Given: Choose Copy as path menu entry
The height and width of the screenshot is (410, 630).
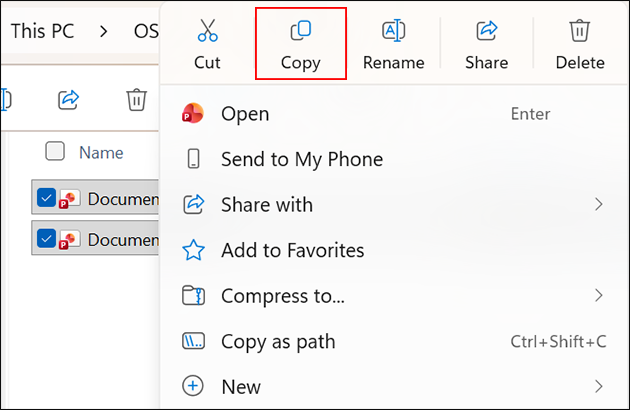Looking at the screenshot, I should [x=277, y=341].
